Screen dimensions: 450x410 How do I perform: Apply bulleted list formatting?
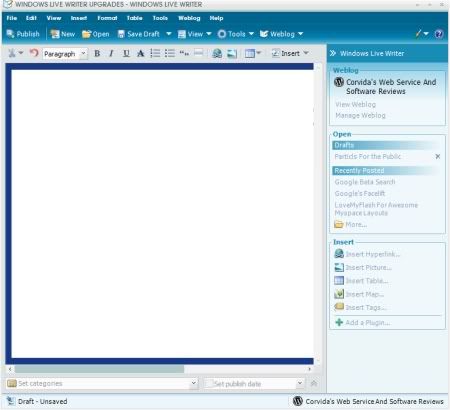point(170,53)
